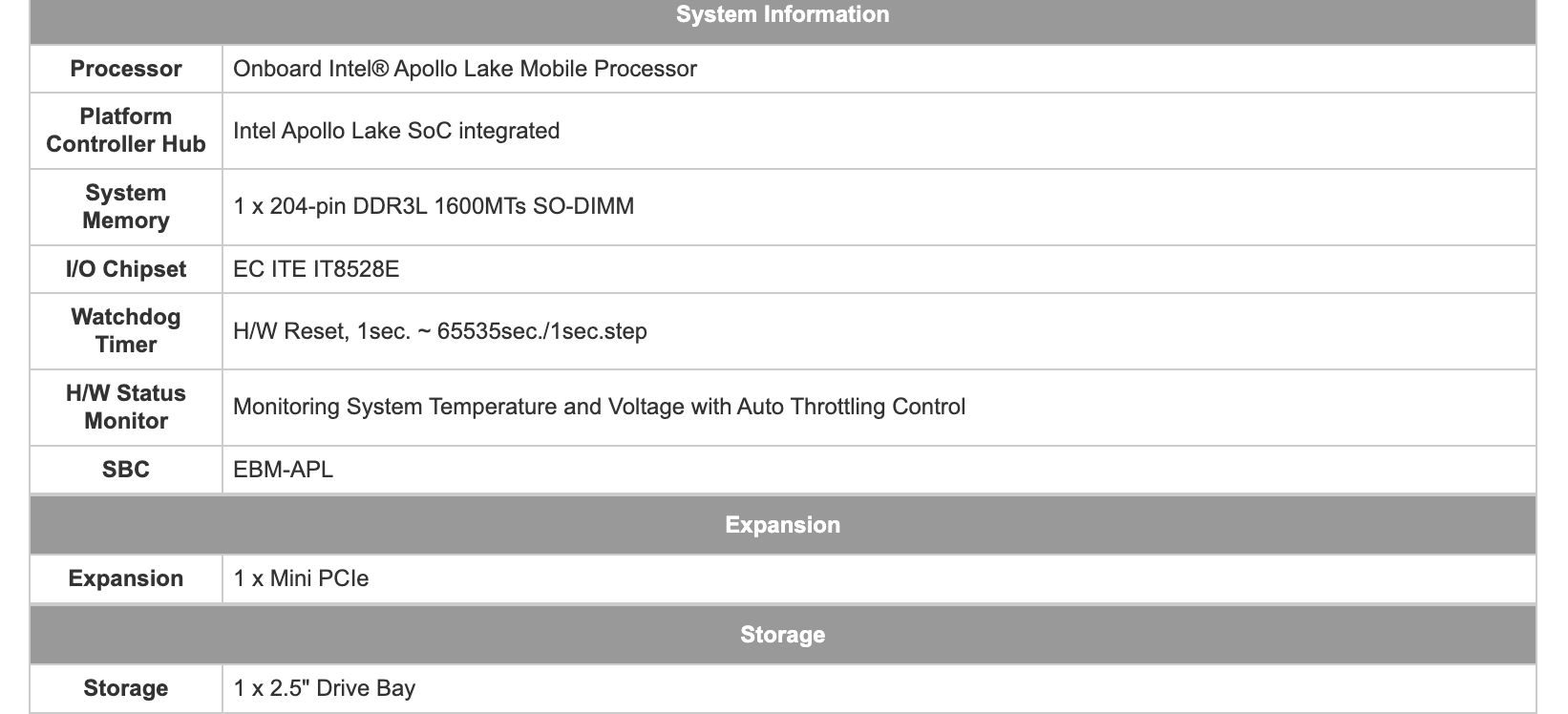
Task: Click the 1 x Mini PCIe value
Action: [x=301, y=578]
